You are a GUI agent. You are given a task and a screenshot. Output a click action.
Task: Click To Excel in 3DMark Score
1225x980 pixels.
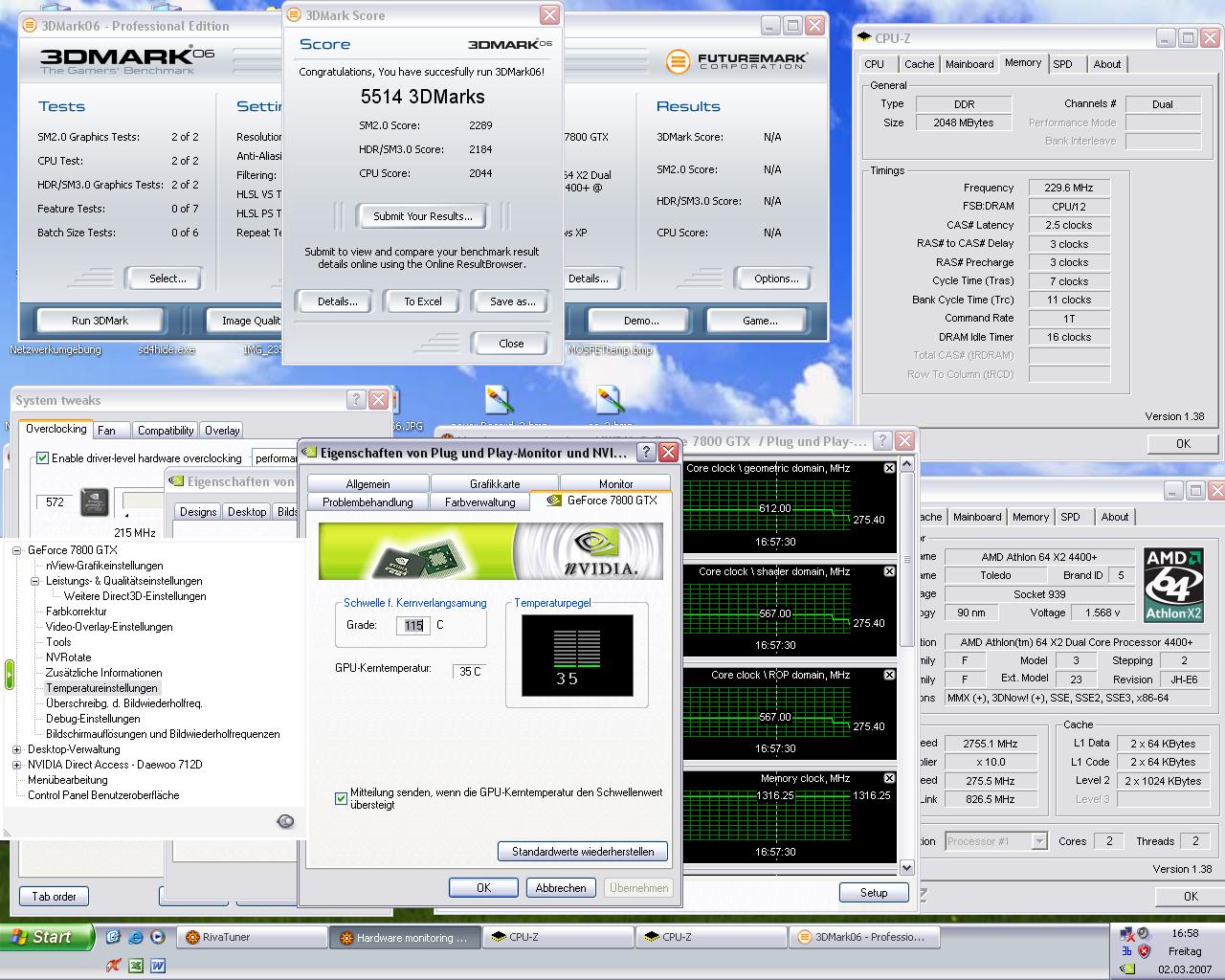[x=422, y=301]
